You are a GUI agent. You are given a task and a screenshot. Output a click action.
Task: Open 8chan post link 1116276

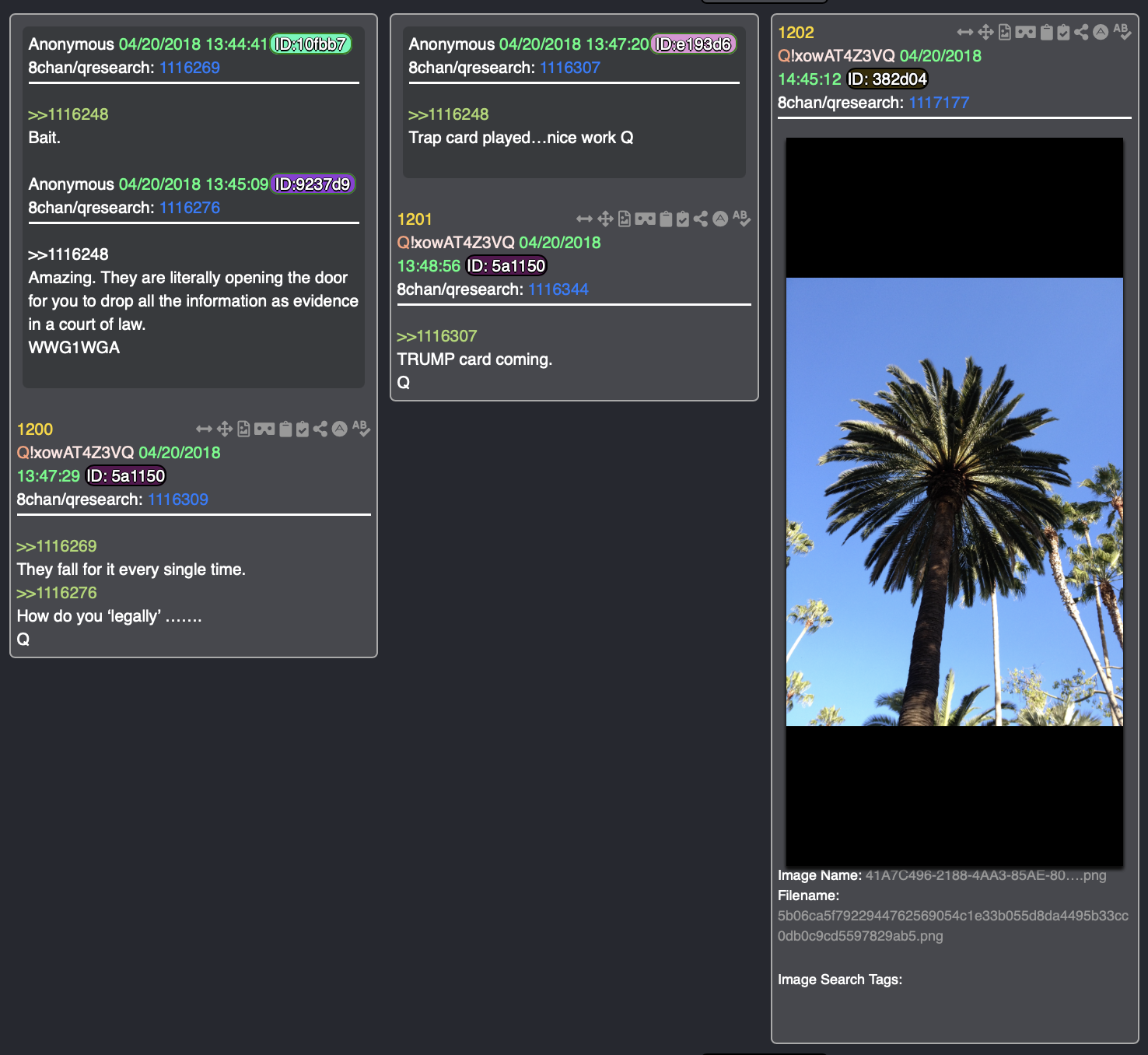190,208
